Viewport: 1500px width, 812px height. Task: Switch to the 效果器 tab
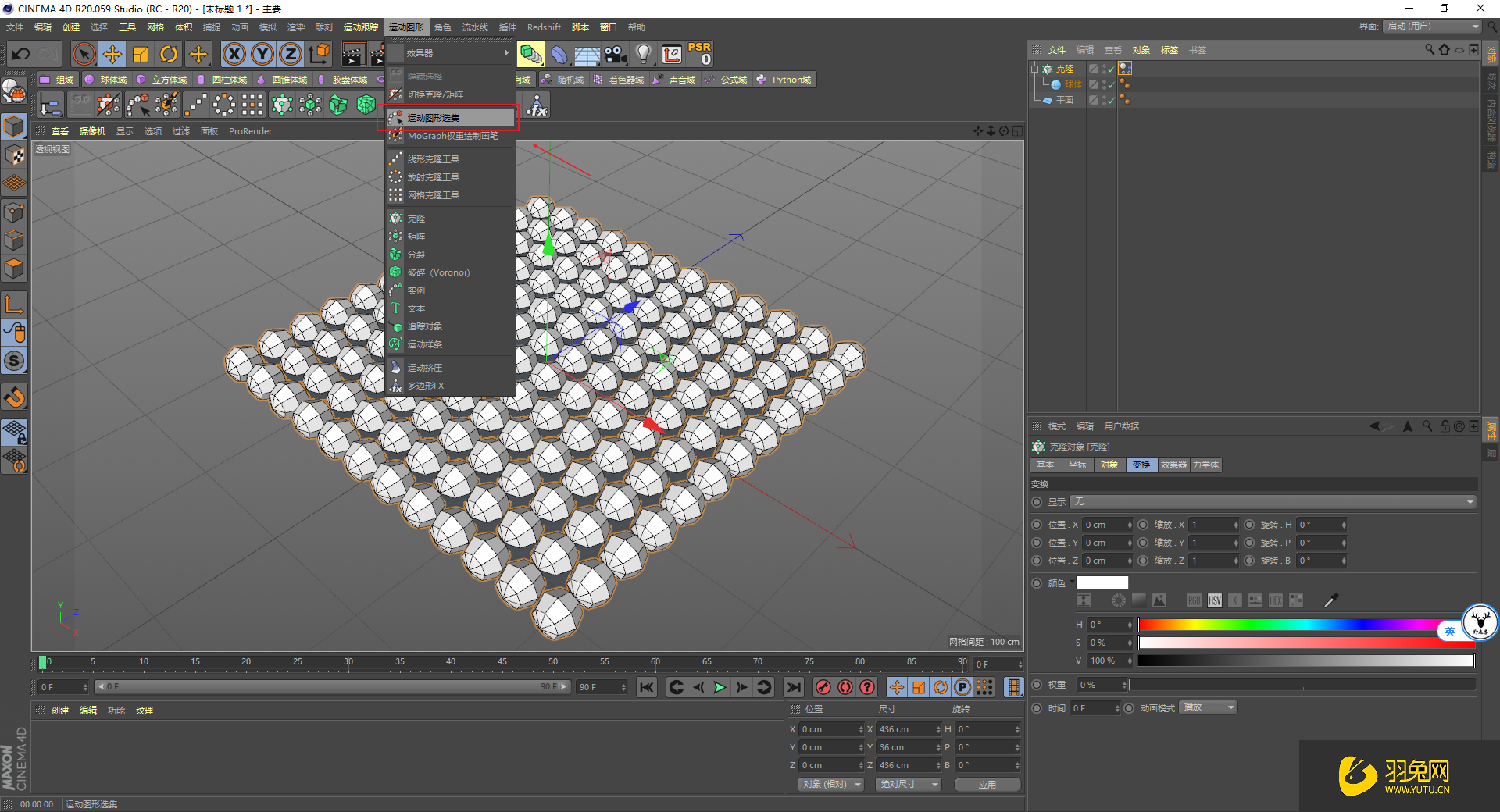1173,465
